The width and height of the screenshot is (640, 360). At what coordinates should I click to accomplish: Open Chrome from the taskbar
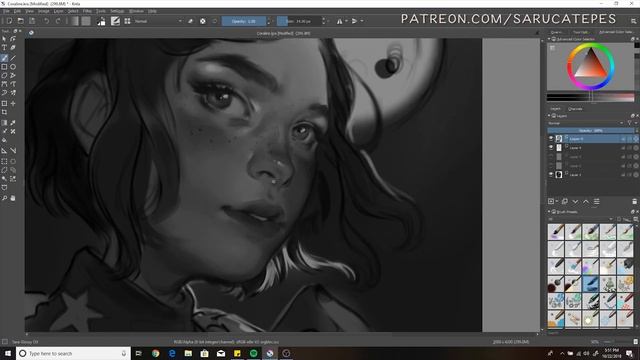[x=156, y=353]
